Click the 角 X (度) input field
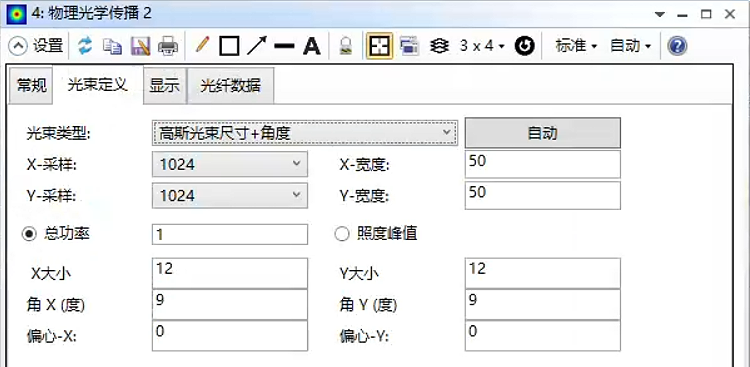This screenshot has height=367, width=750. pyautogui.click(x=230, y=304)
